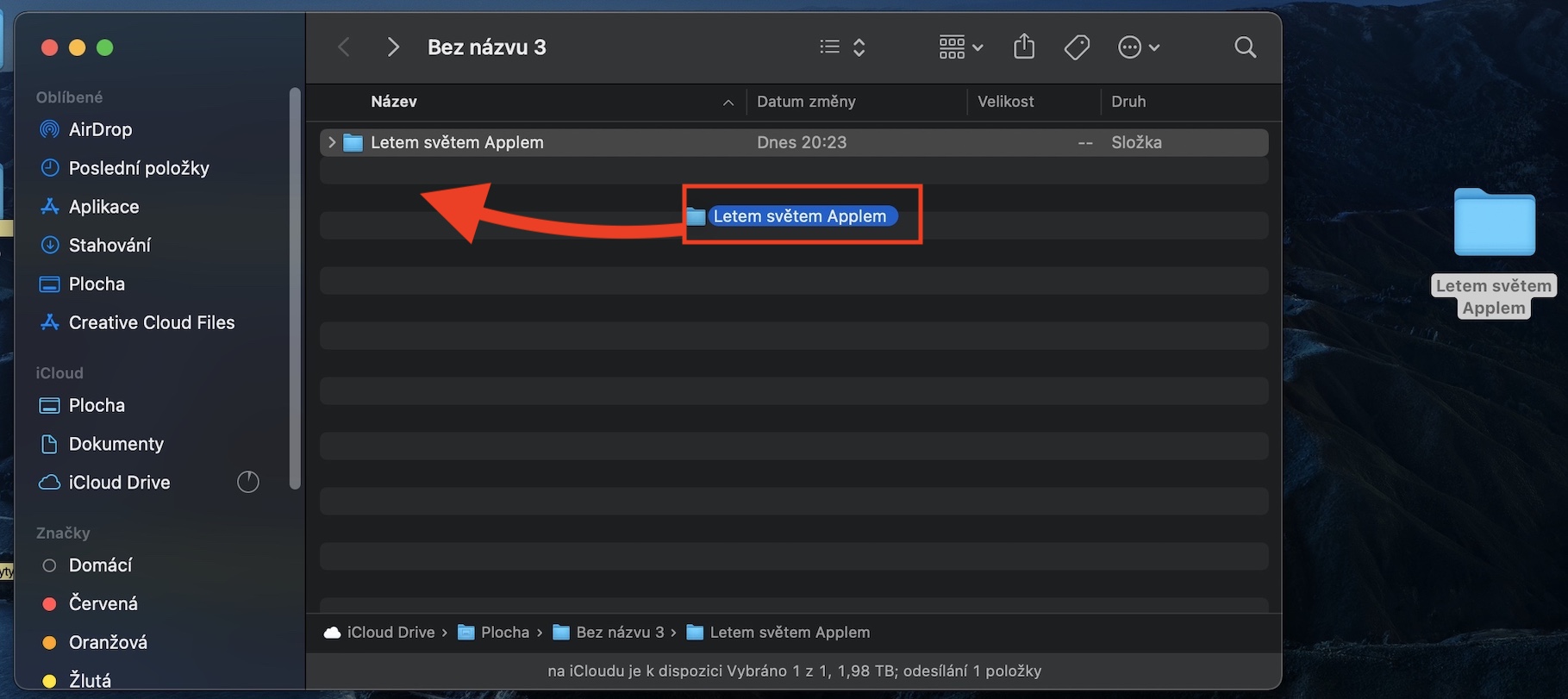Sort by the Velikost column header
The image size is (1568, 699).
click(1005, 102)
